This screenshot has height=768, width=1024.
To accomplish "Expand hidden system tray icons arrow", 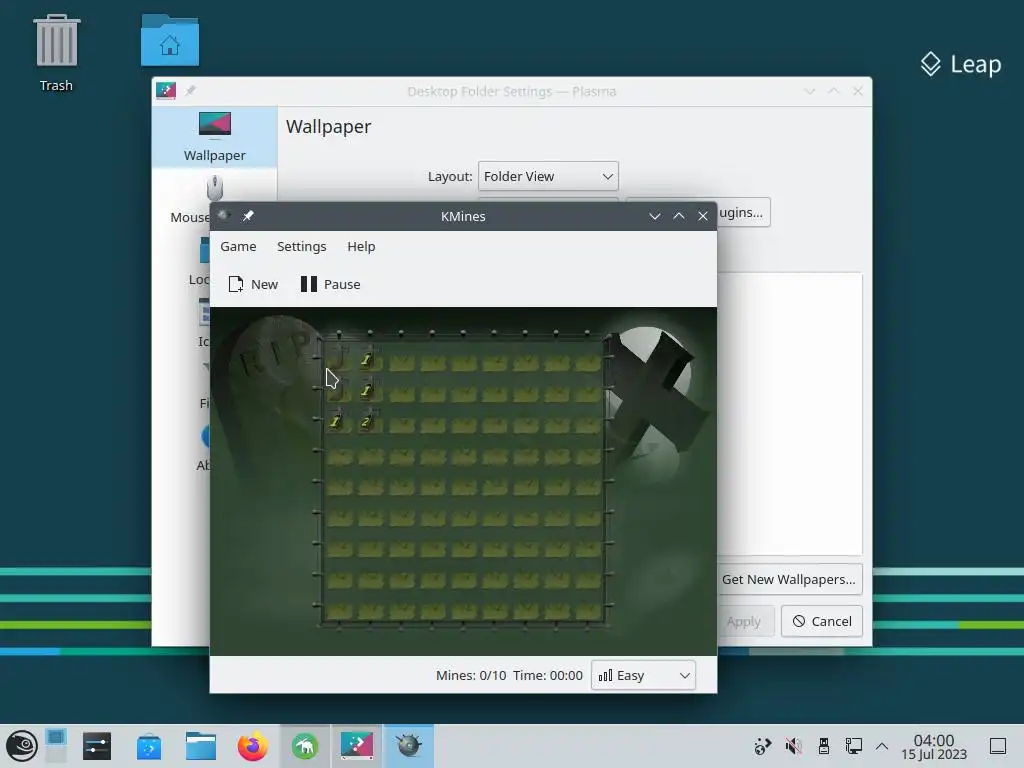I will click(x=882, y=746).
